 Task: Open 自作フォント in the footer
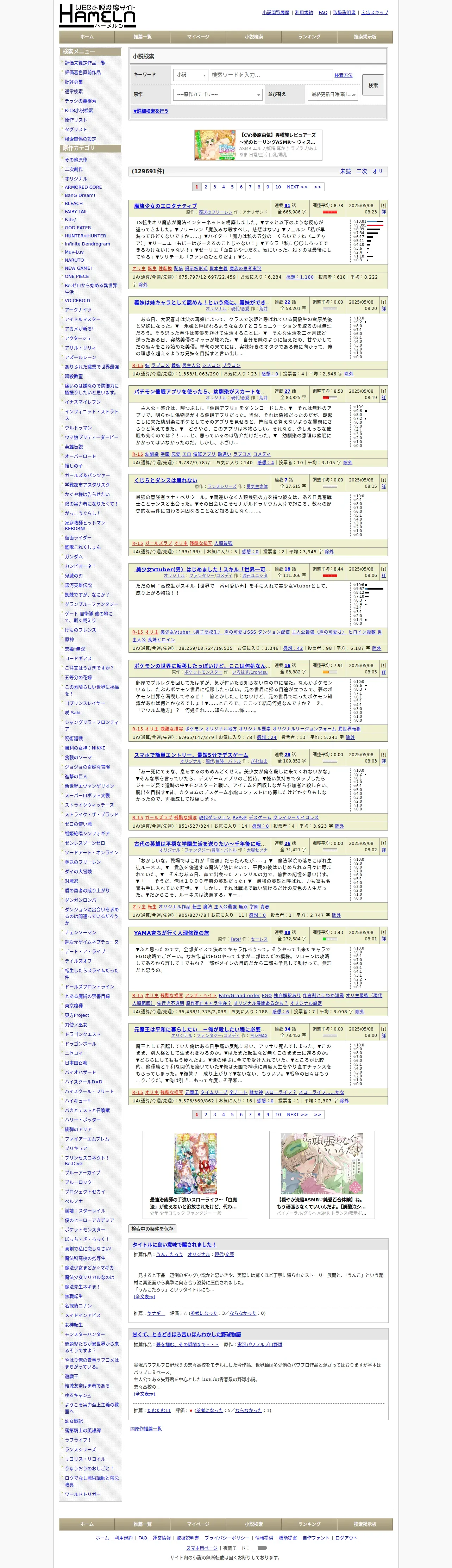[x=316, y=1538]
